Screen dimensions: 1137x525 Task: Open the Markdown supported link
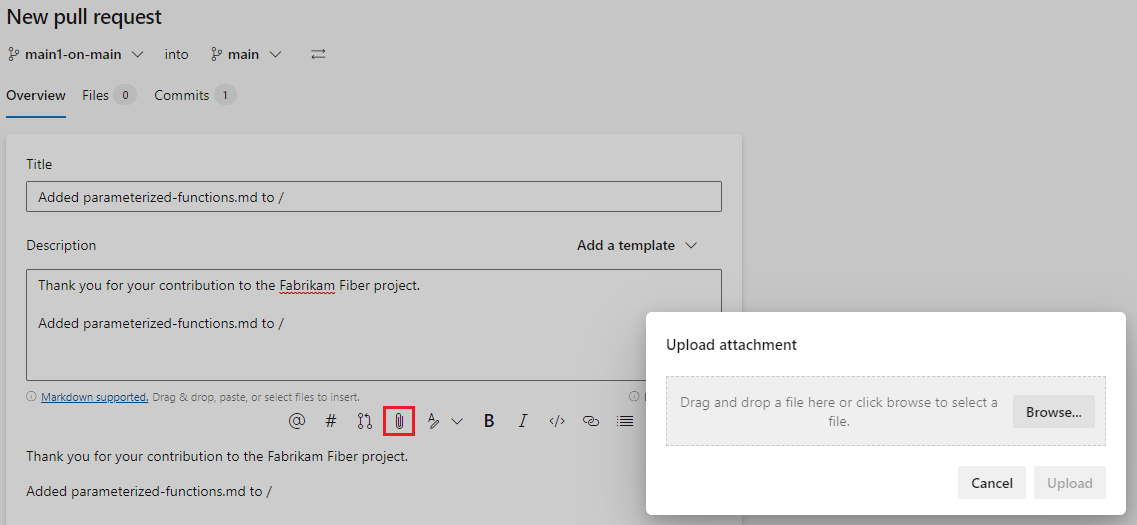[94, 397]
